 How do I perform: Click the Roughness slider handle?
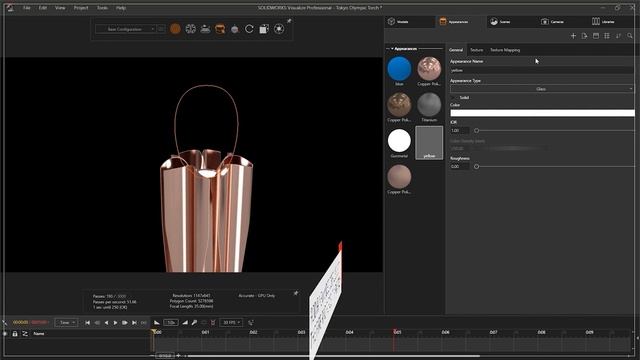pyautogui.click(x=476, y=167)
